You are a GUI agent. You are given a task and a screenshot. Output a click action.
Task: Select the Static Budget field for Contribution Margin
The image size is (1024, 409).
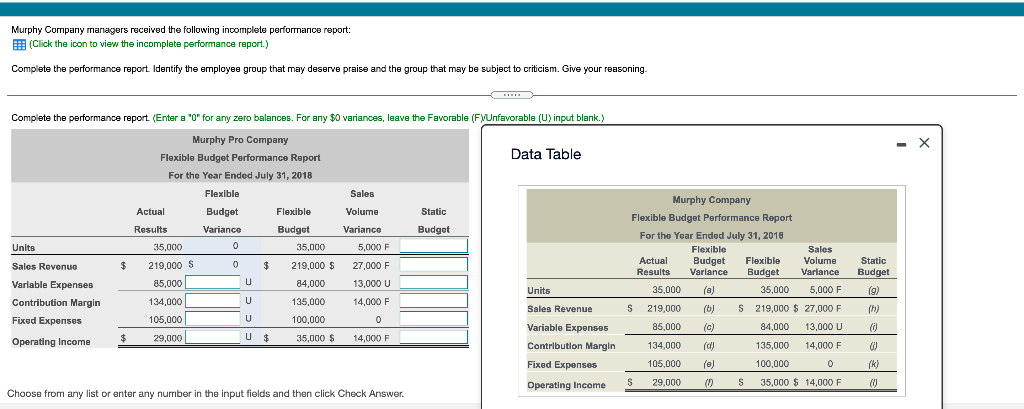coord(434,301)
